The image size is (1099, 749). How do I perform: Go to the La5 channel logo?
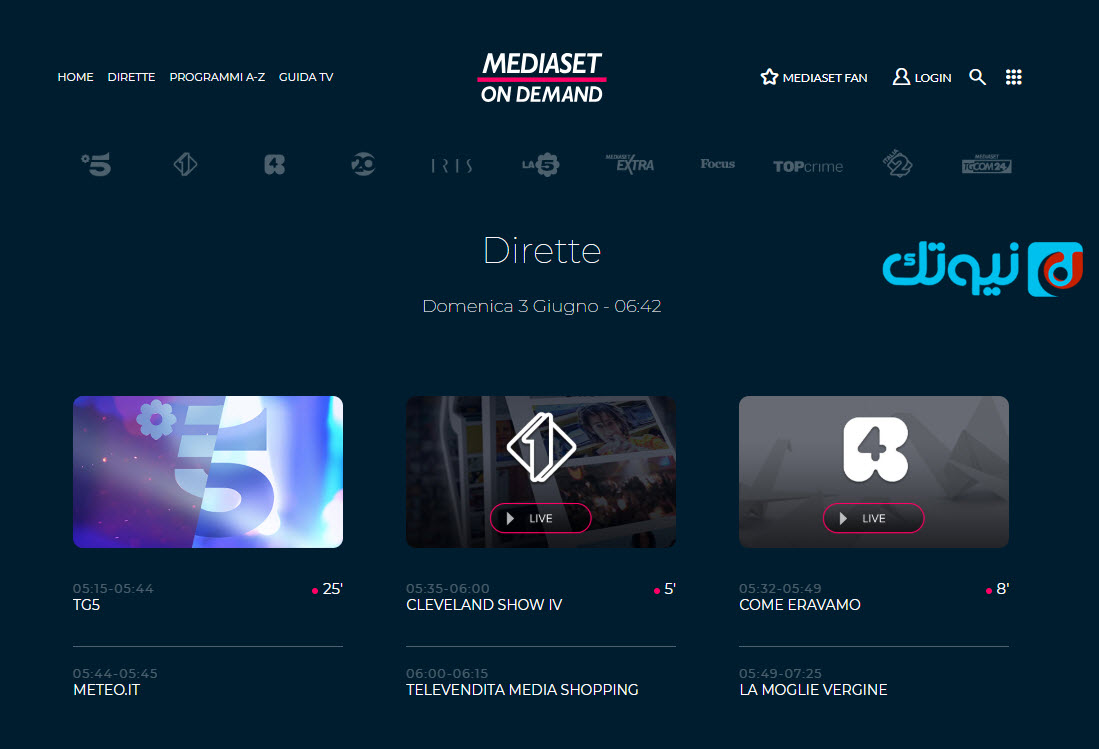pos(540,165)
